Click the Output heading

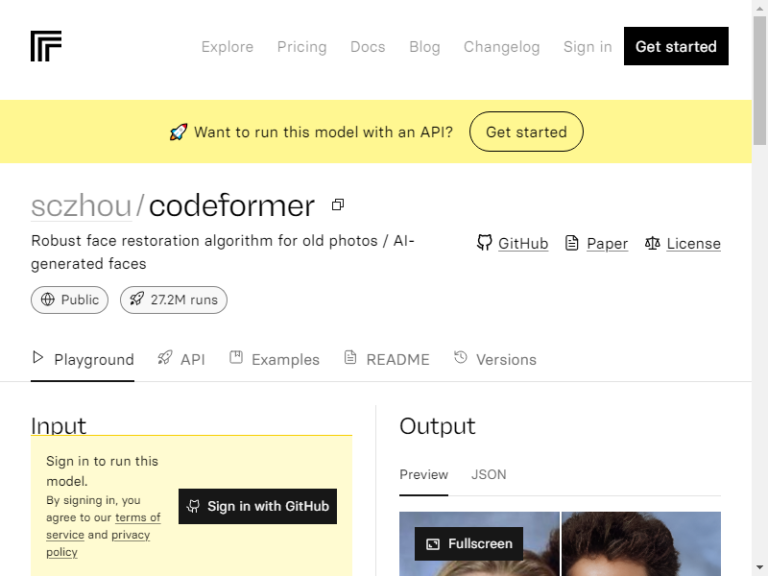click(x=437, y=426)
